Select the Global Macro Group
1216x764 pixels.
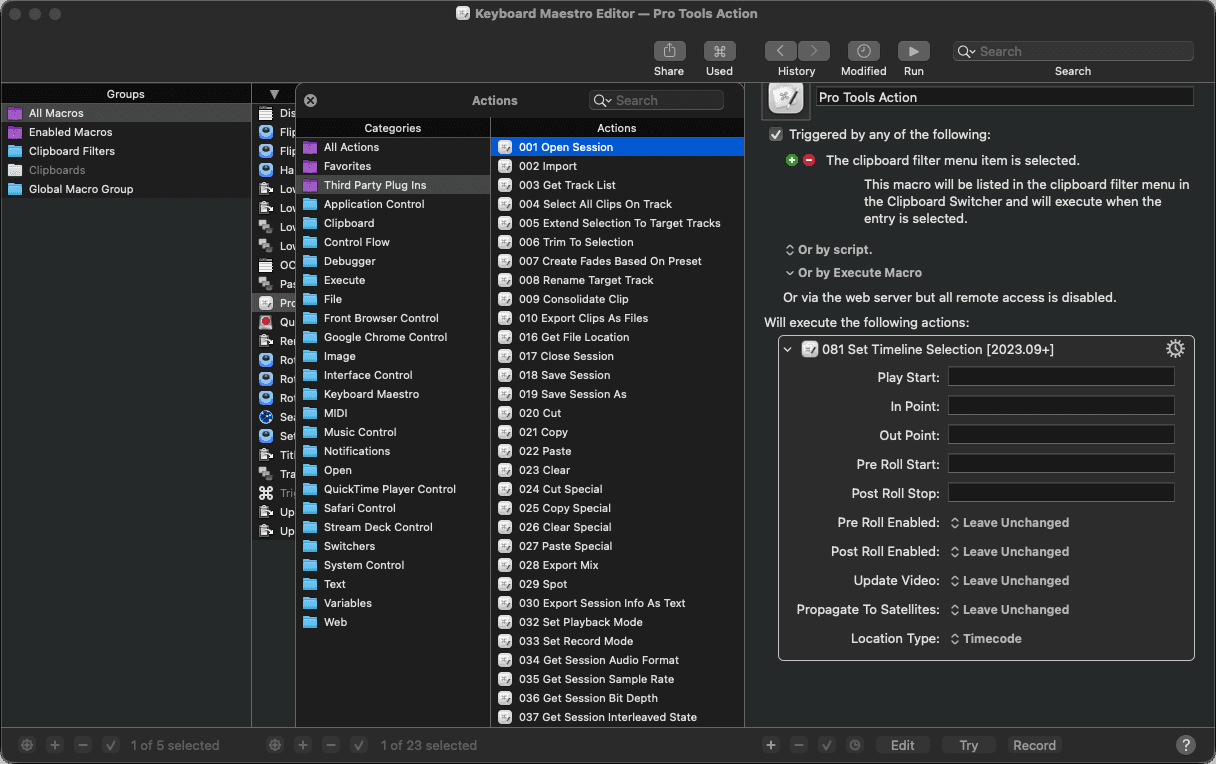click(125, 189)
